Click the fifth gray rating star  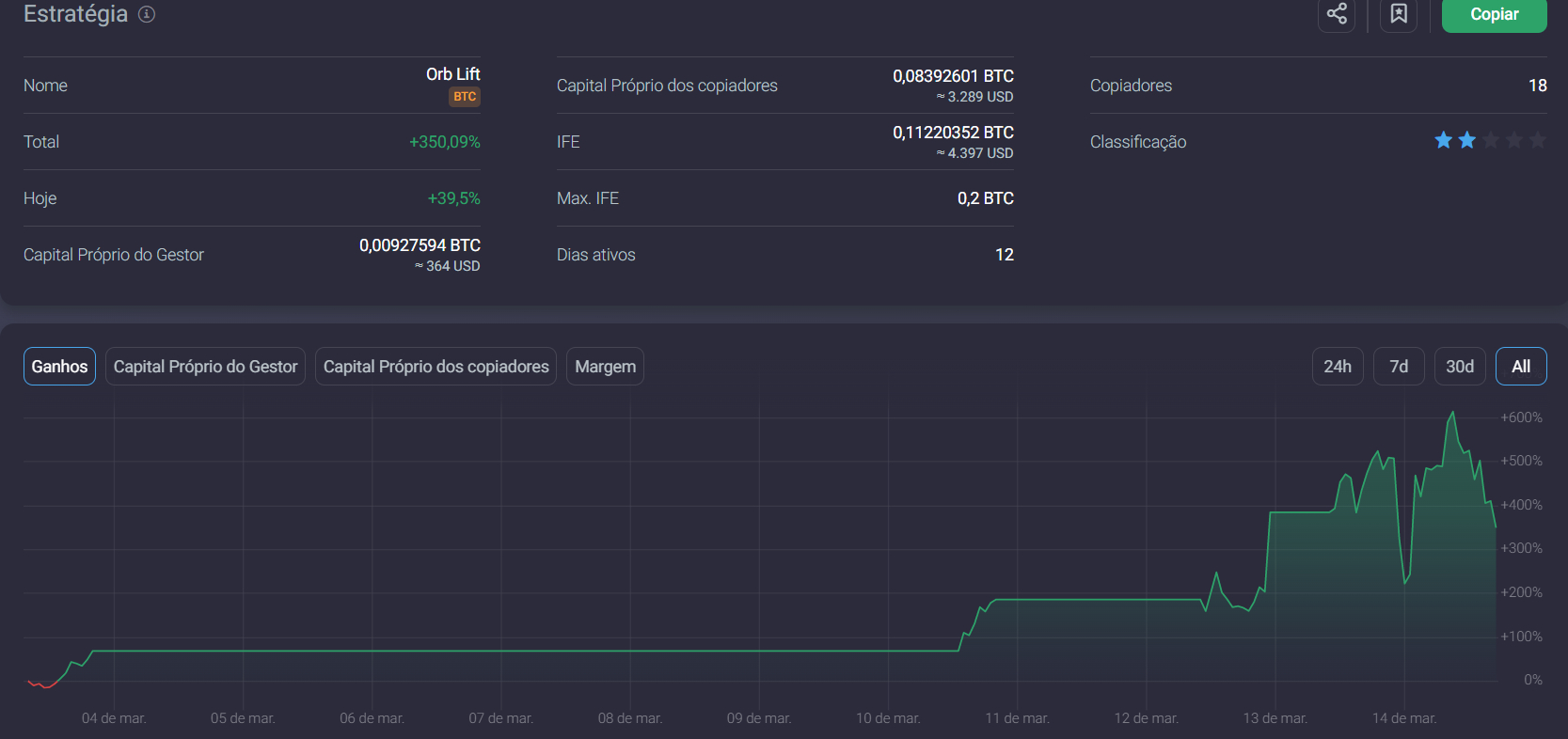1537,141
